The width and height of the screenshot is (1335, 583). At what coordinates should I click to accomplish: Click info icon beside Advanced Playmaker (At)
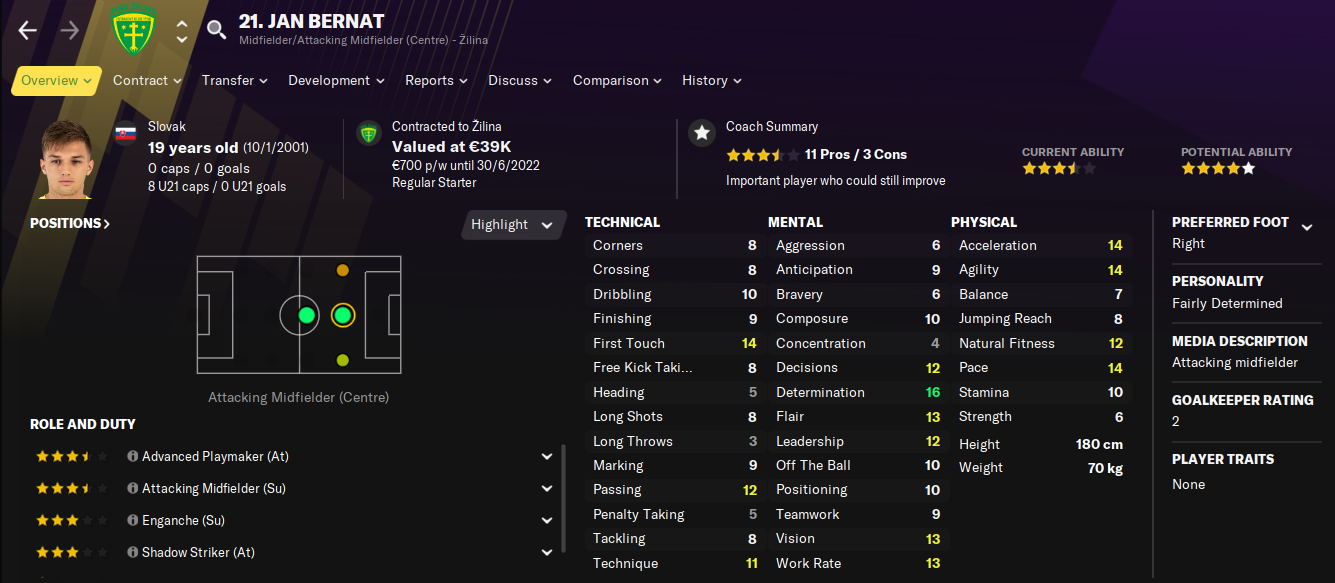[x=132, y=456]
